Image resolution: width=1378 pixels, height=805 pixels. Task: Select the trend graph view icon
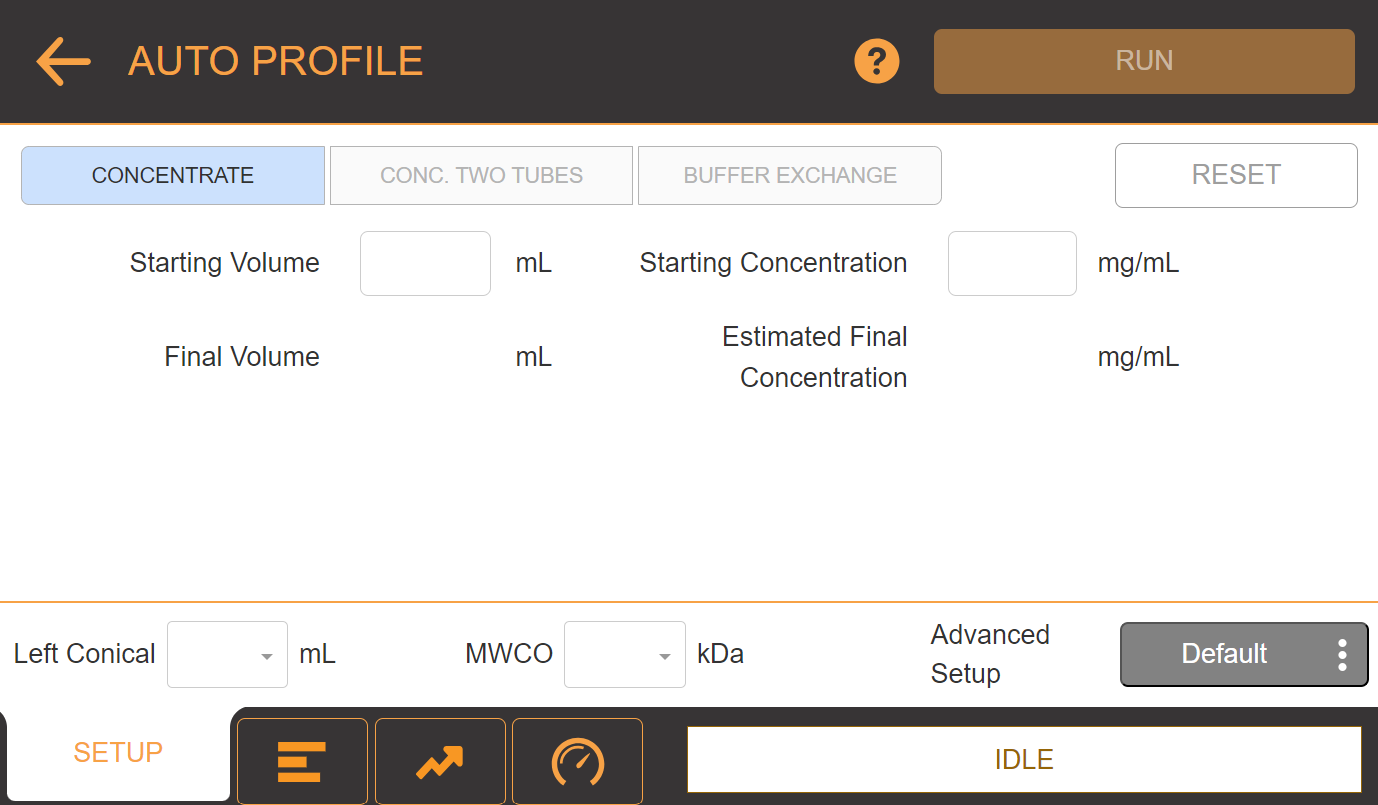[x=440, y=760]
